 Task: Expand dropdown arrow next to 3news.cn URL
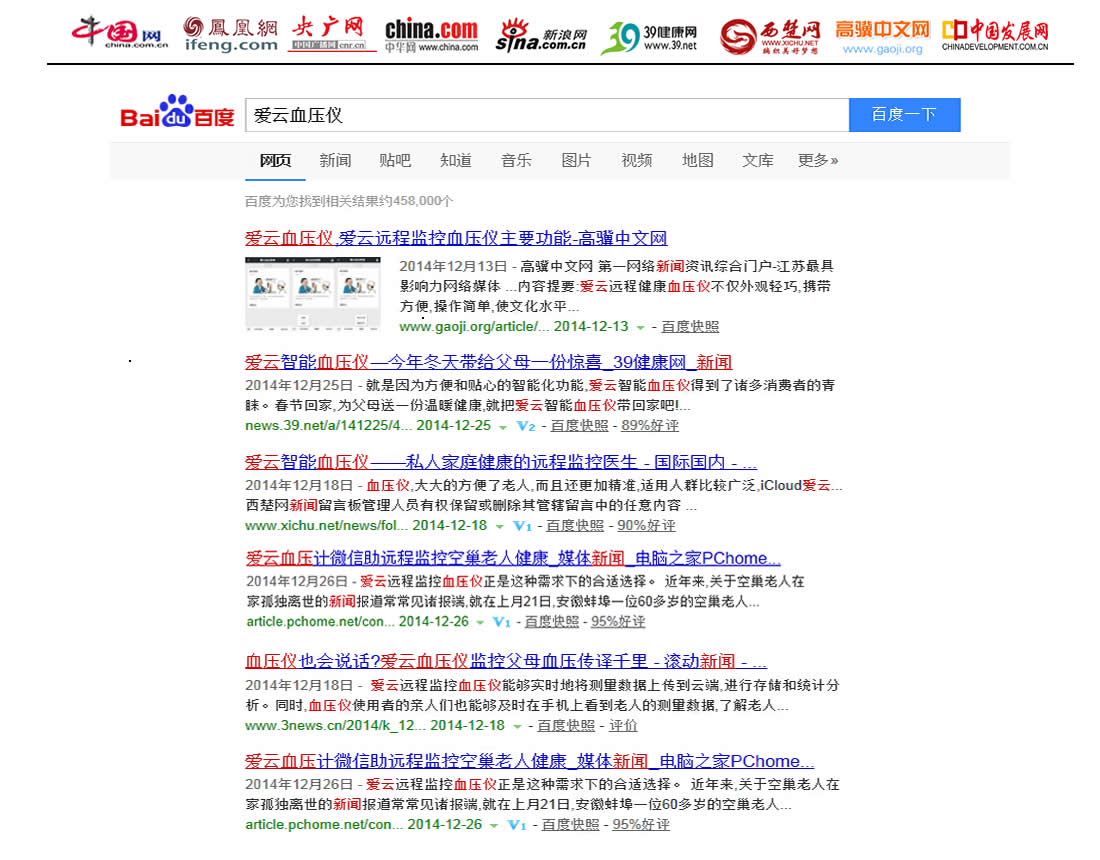[x=517, y=727]
